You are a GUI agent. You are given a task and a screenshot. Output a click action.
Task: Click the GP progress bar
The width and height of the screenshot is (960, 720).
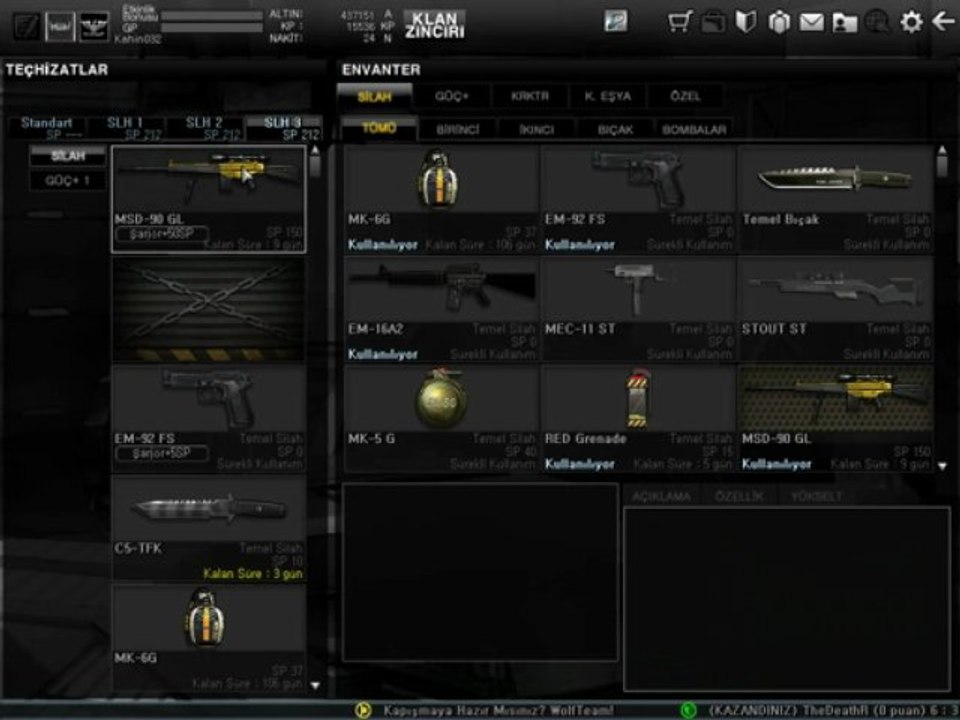pos(212,28)
